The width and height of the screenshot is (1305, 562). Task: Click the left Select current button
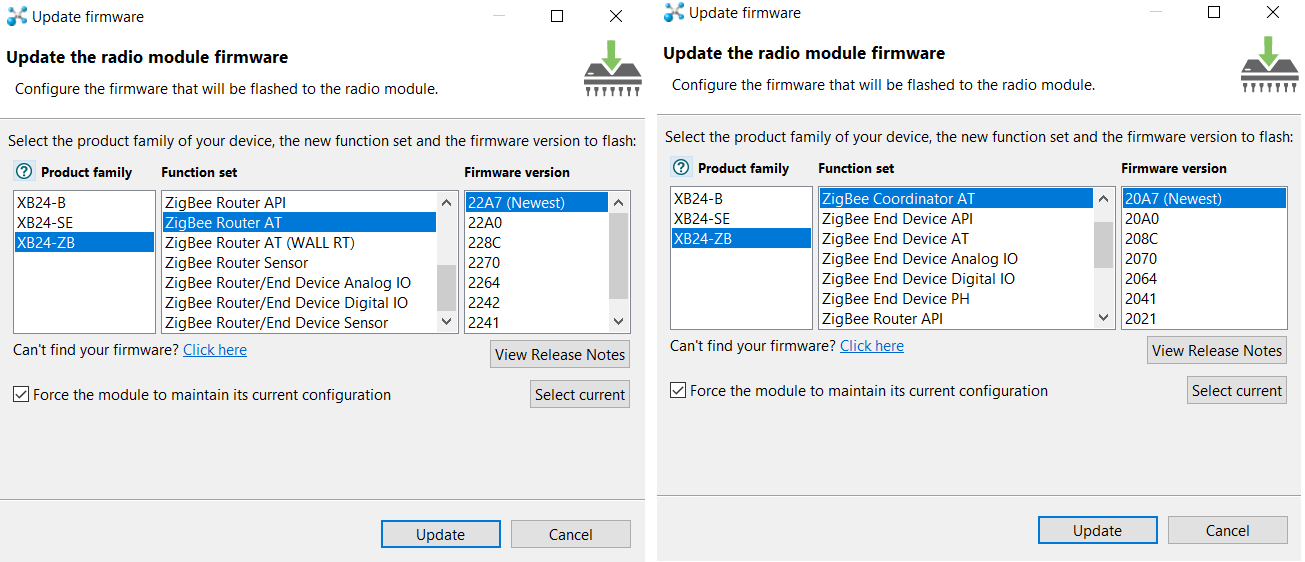pos(580,394)
